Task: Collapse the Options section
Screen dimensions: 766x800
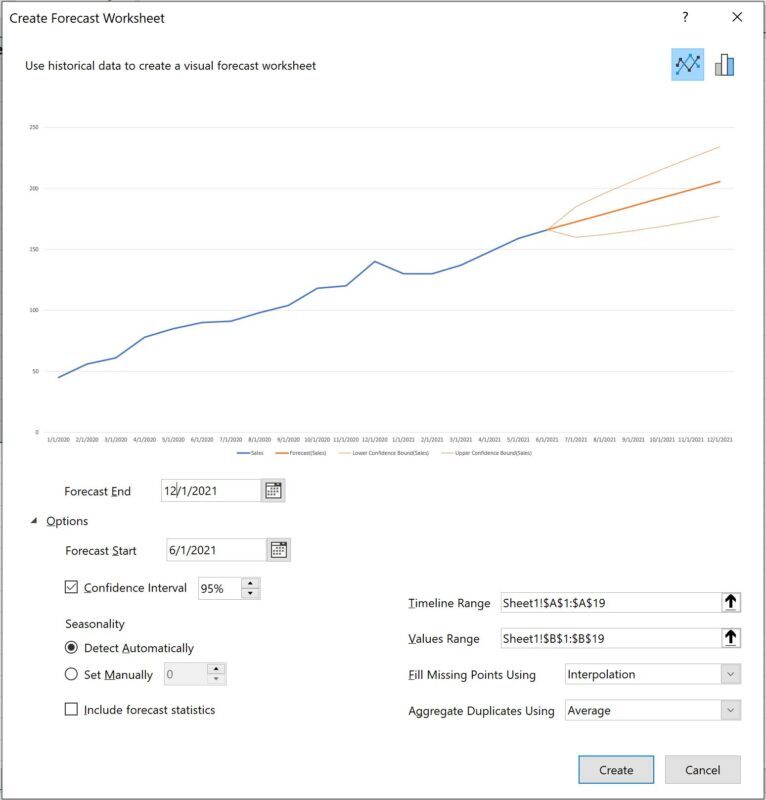Action: click(x=34, y=521)
